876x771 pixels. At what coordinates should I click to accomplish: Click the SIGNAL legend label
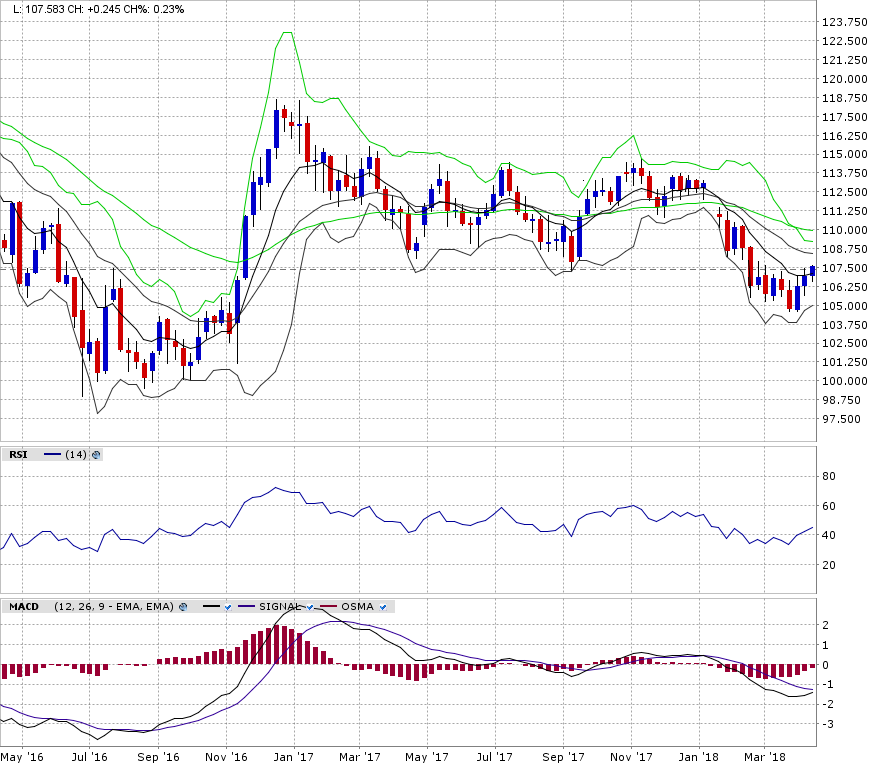coord(280,607)
